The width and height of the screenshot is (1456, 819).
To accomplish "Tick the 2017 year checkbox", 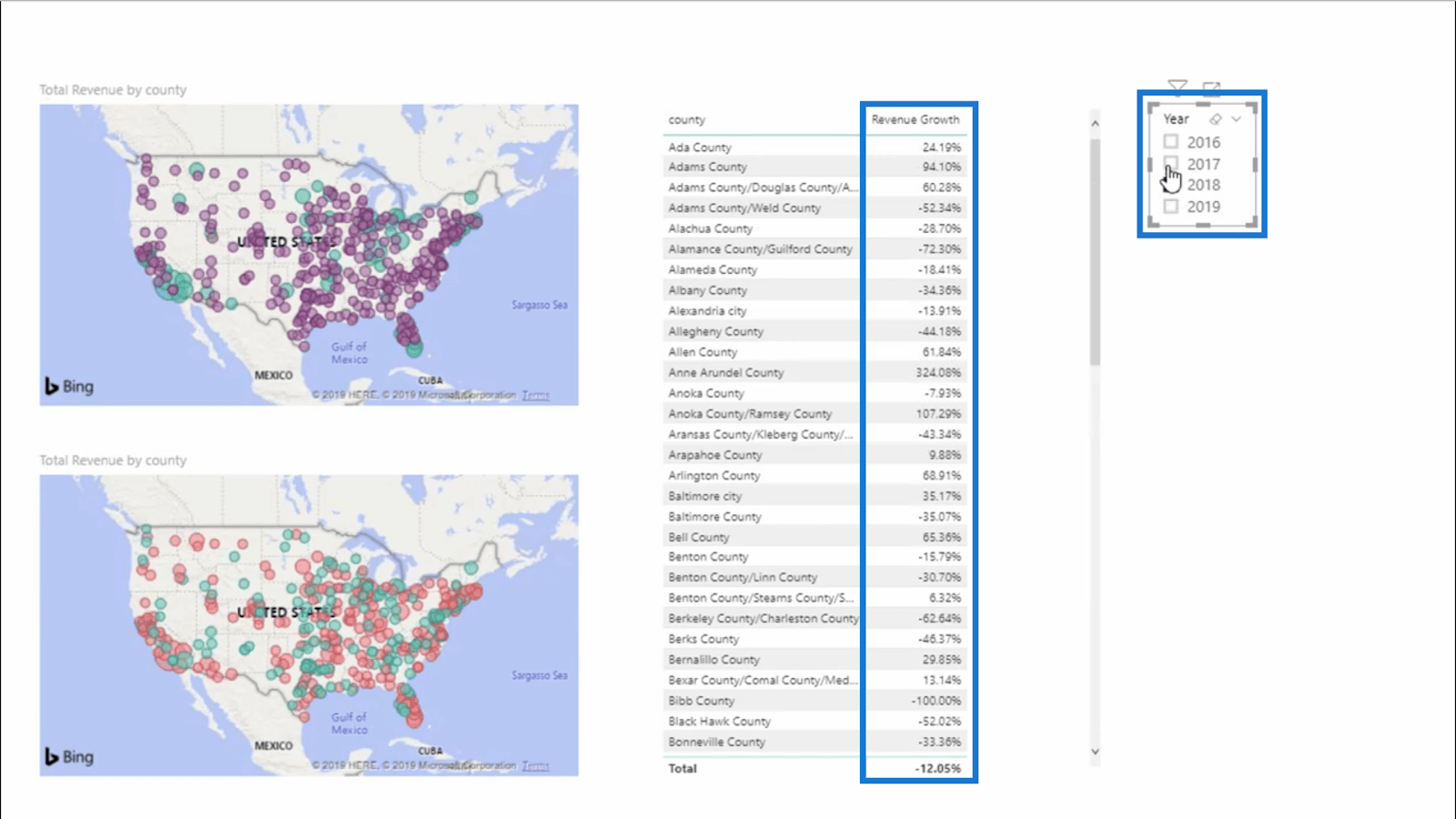I will [x=1171, y=164].
